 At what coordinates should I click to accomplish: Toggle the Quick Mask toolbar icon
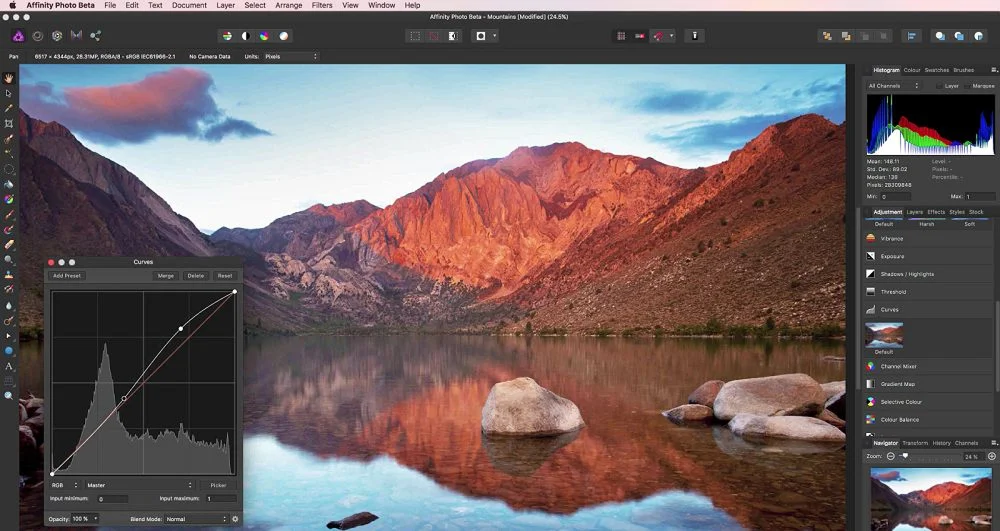coord(481,36)
